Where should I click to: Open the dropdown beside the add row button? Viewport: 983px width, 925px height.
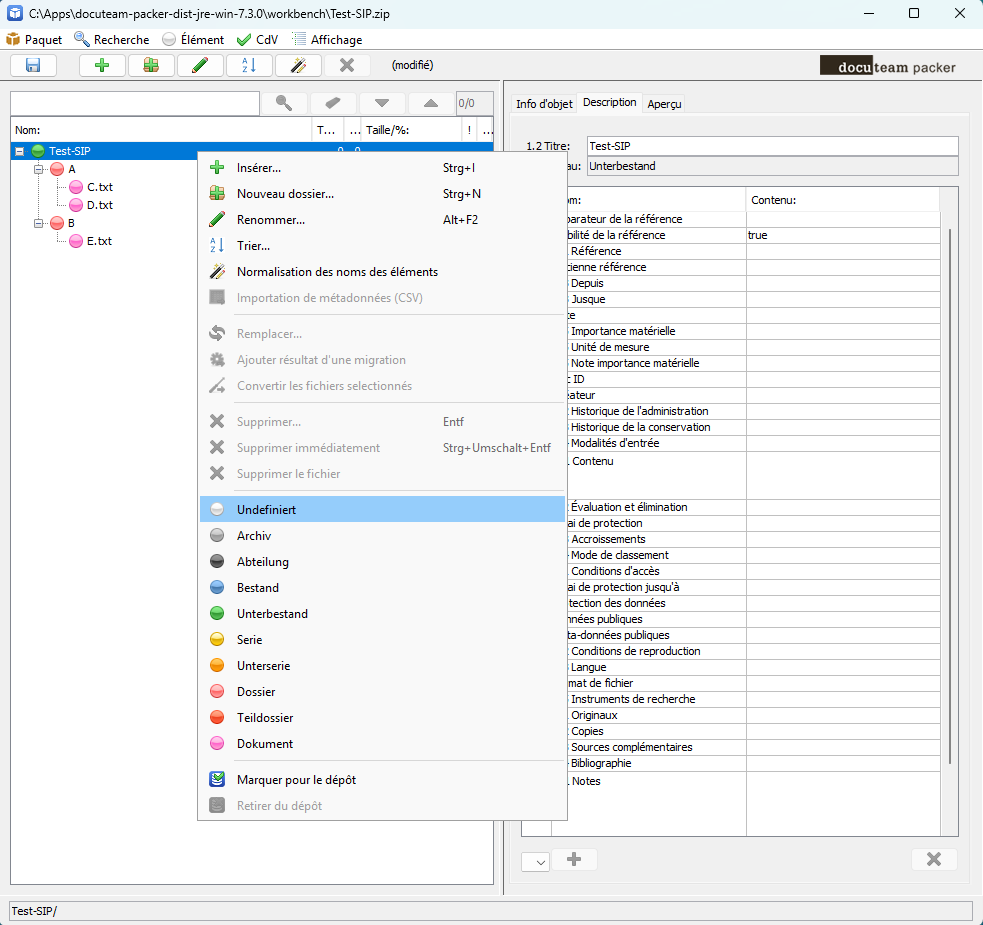pos(535,861)
